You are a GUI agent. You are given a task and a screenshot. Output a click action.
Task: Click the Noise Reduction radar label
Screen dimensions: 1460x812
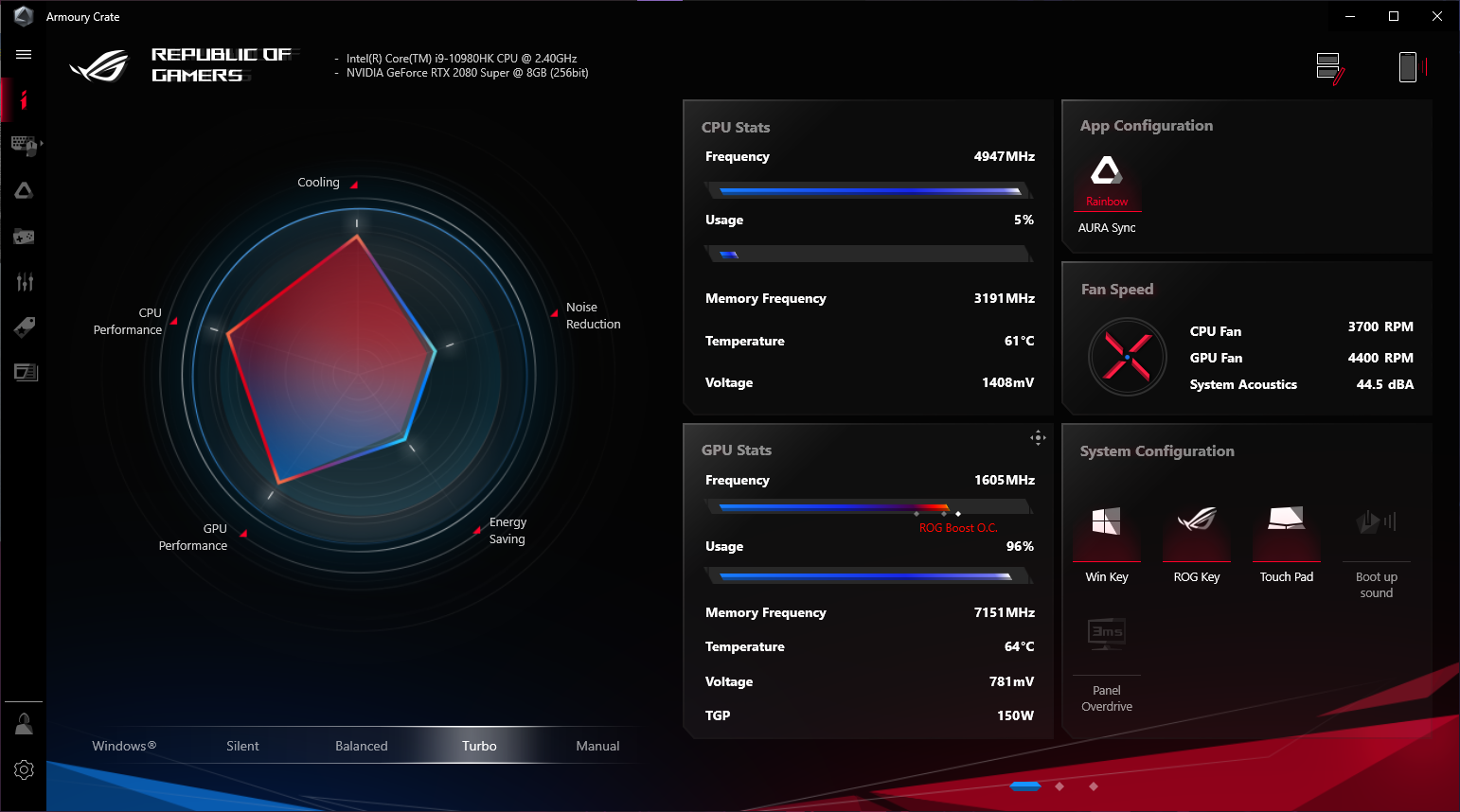(x=594, y=315)
